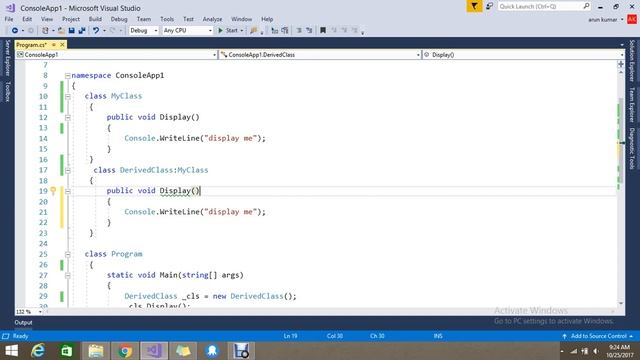Open the Start button dropdown arrow
Screen dimensions: 640x360
(x=242, y=31)
